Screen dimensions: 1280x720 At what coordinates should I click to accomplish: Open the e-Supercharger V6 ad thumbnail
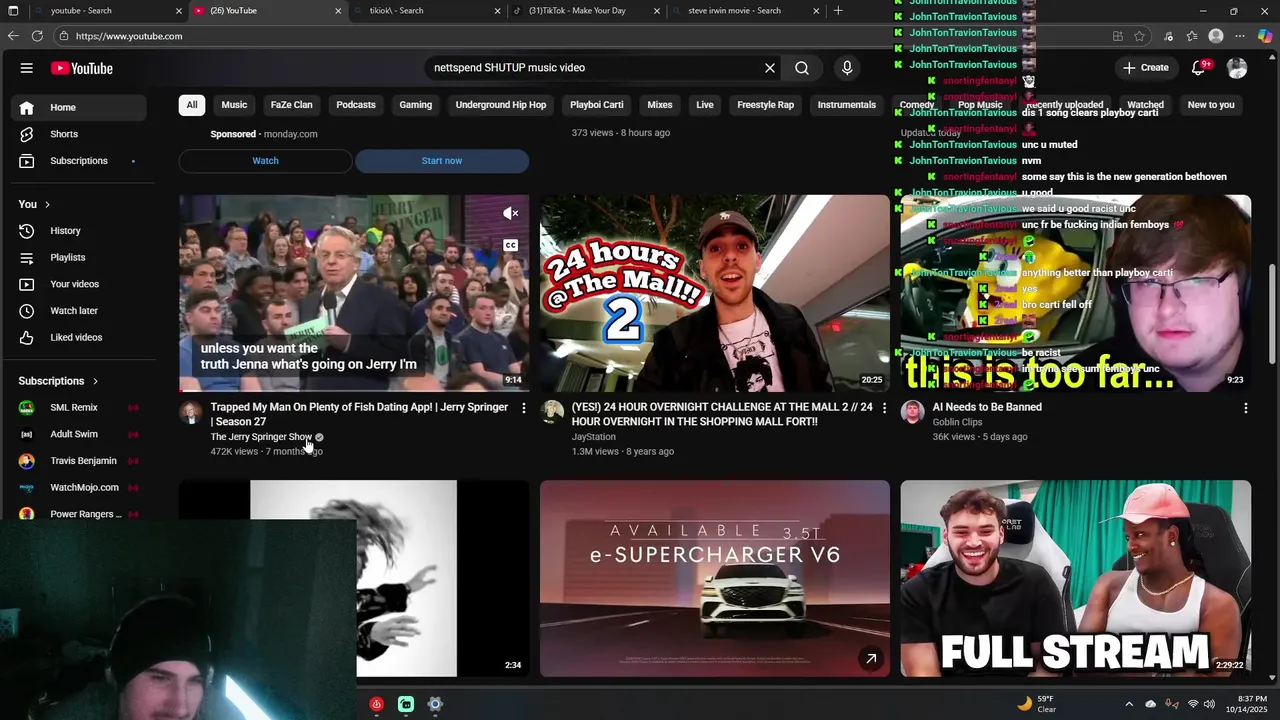tap(715, 578)
